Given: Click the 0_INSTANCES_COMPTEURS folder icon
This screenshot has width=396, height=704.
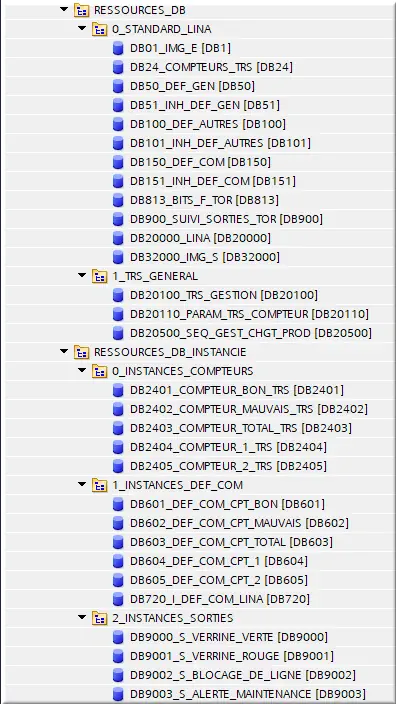Looking at the screenshot, I should tap(99, 371).
